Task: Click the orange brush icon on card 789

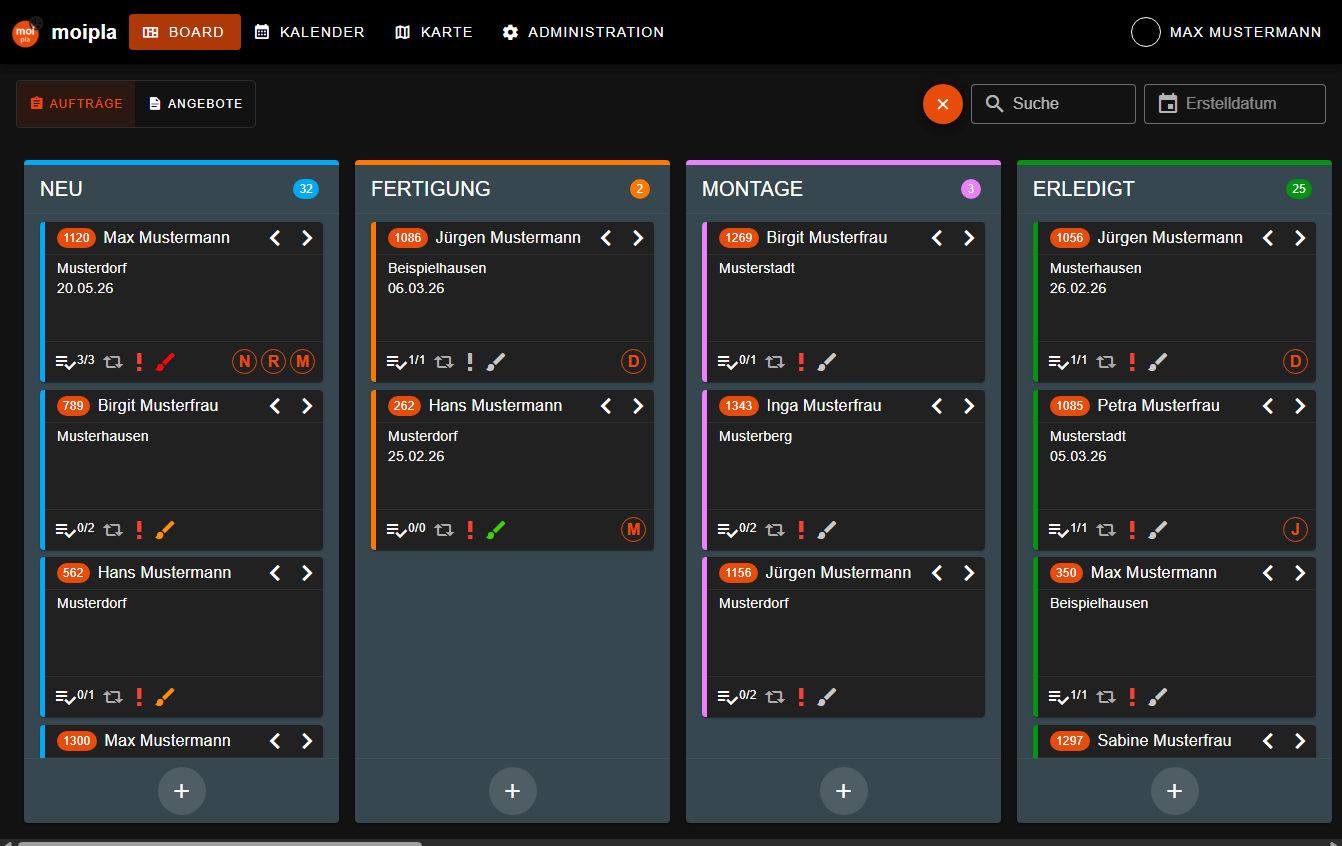Action: pyautogui.click(x=165, y=530)
